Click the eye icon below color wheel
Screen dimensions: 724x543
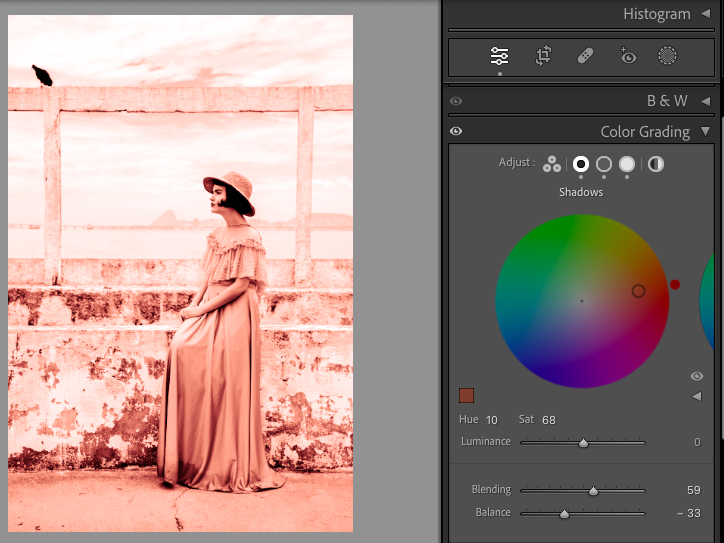[x=697, y=376]
